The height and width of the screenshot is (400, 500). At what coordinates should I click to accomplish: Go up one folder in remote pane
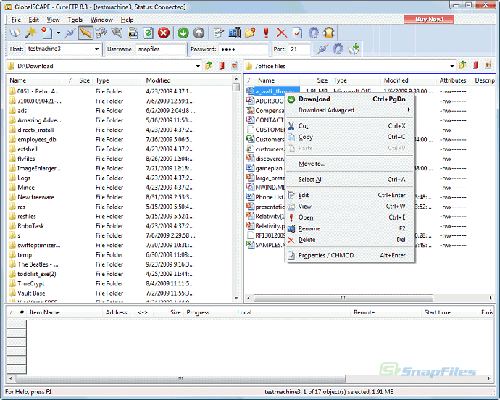[x=462, y=65]
